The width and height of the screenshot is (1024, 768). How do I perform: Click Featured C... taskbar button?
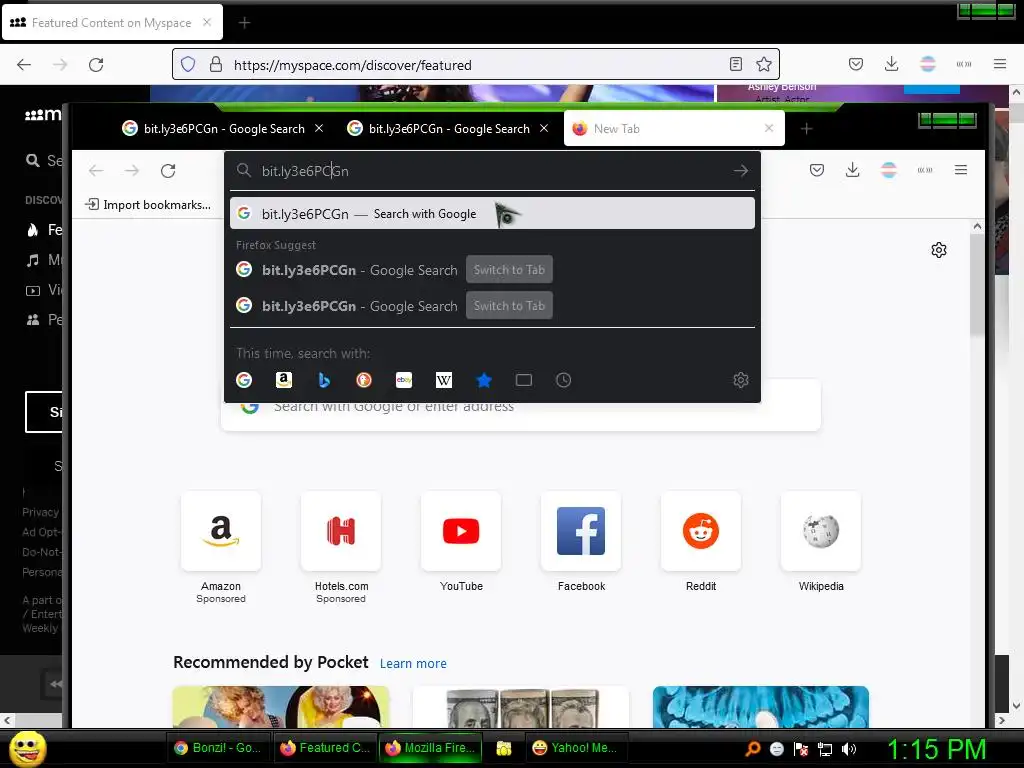325,748
